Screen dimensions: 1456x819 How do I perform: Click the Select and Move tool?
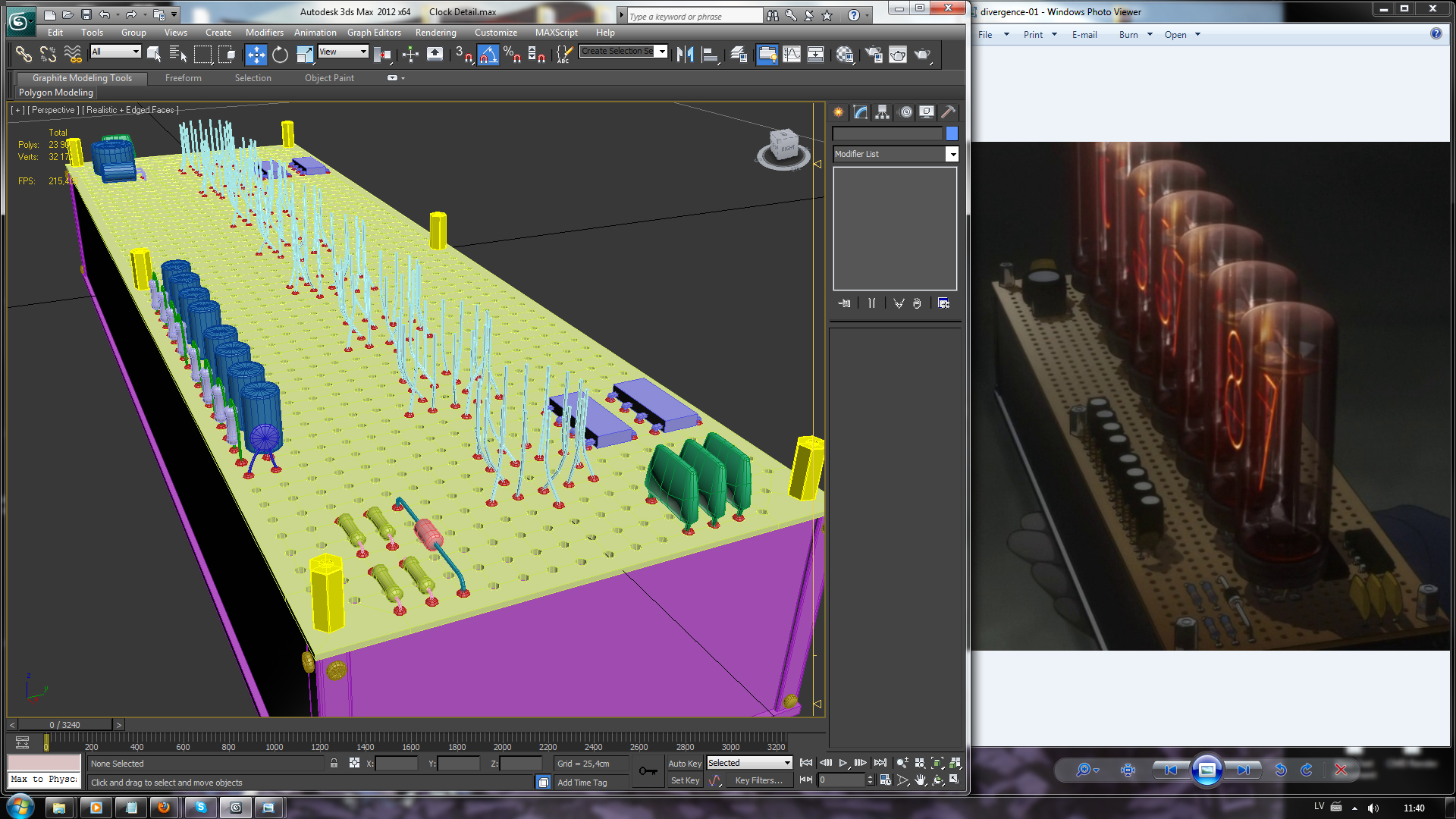[256, 55]
